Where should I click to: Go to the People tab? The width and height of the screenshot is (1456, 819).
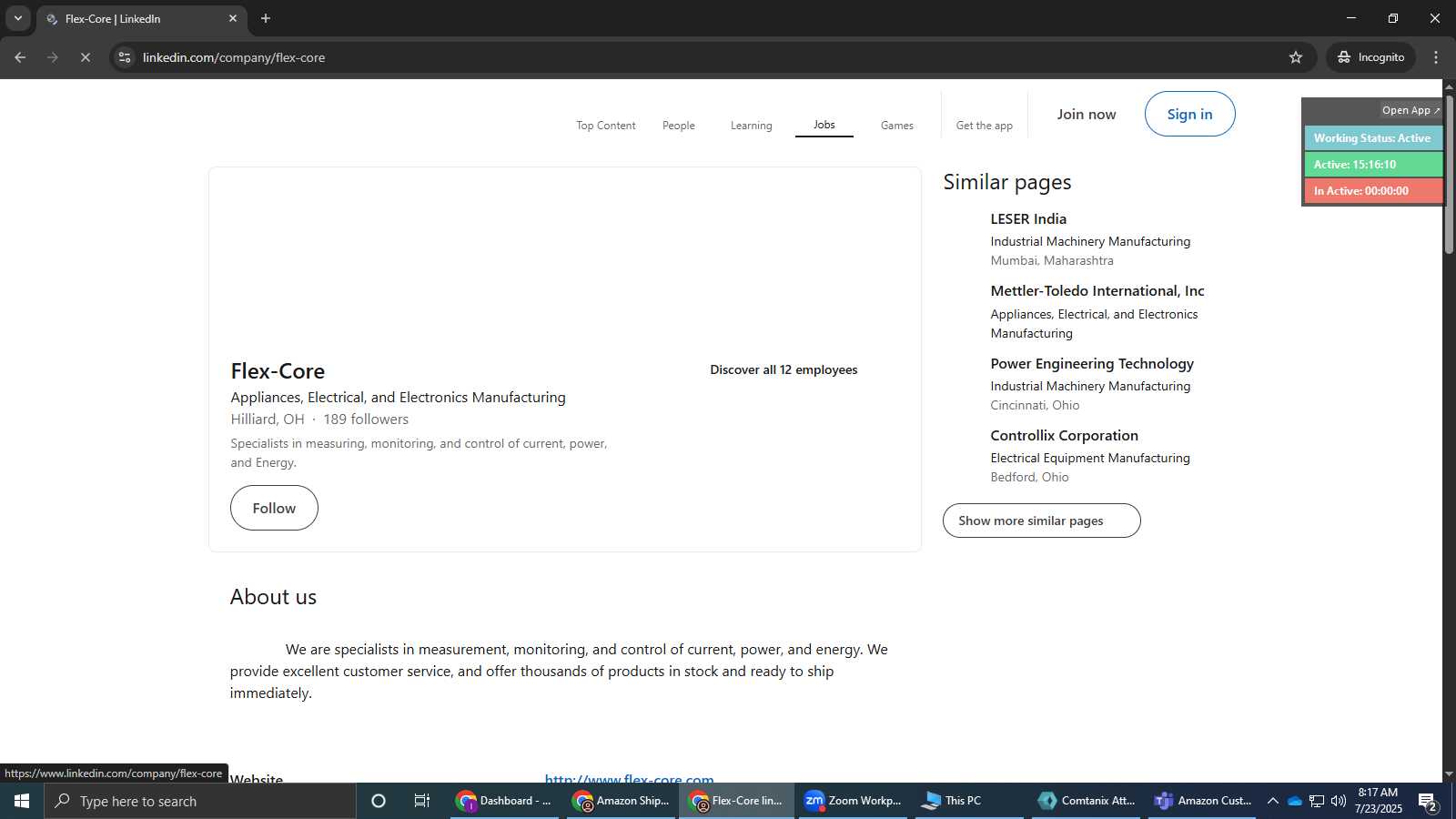(678, 126)
